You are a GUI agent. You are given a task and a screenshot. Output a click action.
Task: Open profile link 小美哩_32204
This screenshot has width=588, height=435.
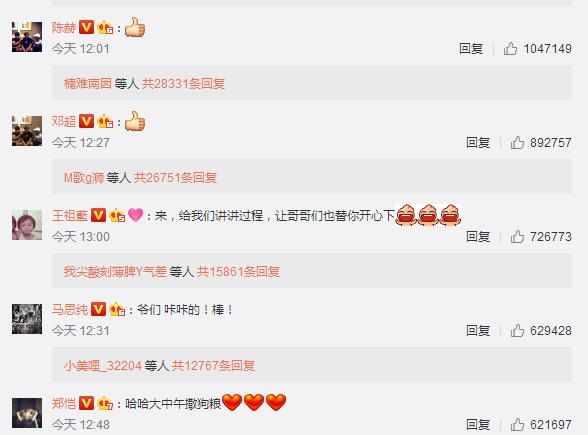pyautogui.click(x=102, y=365)
